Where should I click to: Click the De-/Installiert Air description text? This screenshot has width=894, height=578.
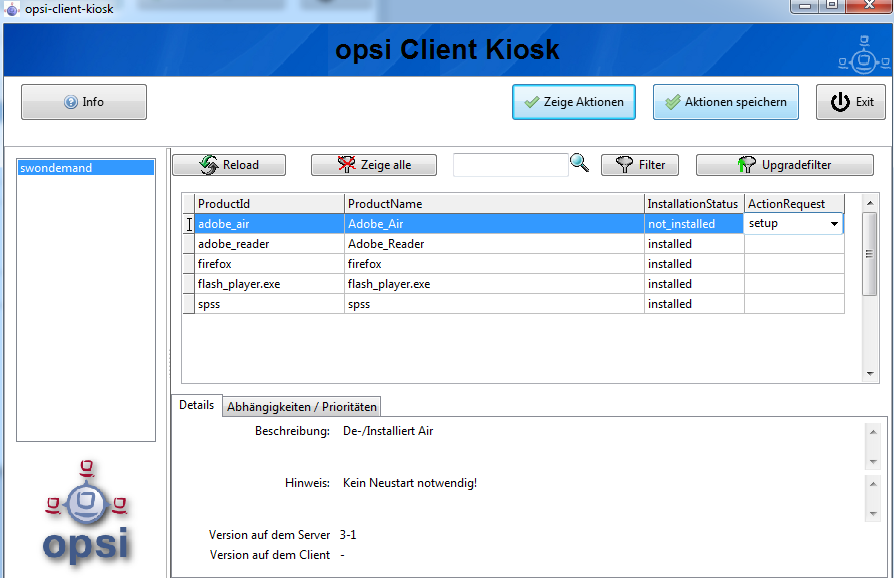[x=388, y=431]
